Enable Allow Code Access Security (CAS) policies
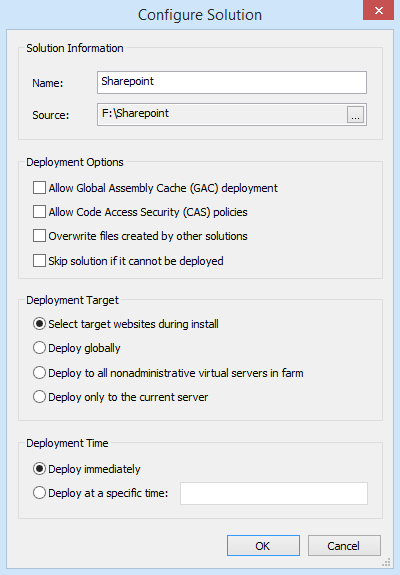400x575 pixels. (39, 212)
